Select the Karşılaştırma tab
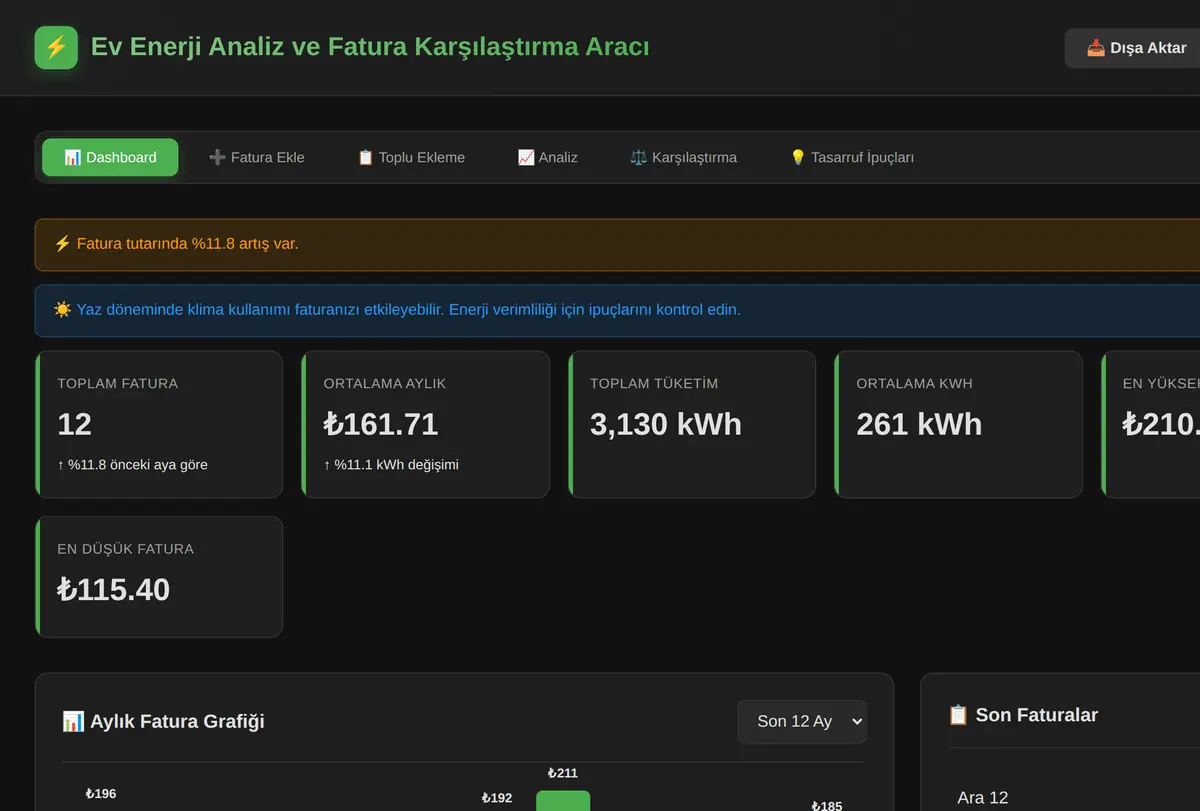 point(683,157)
